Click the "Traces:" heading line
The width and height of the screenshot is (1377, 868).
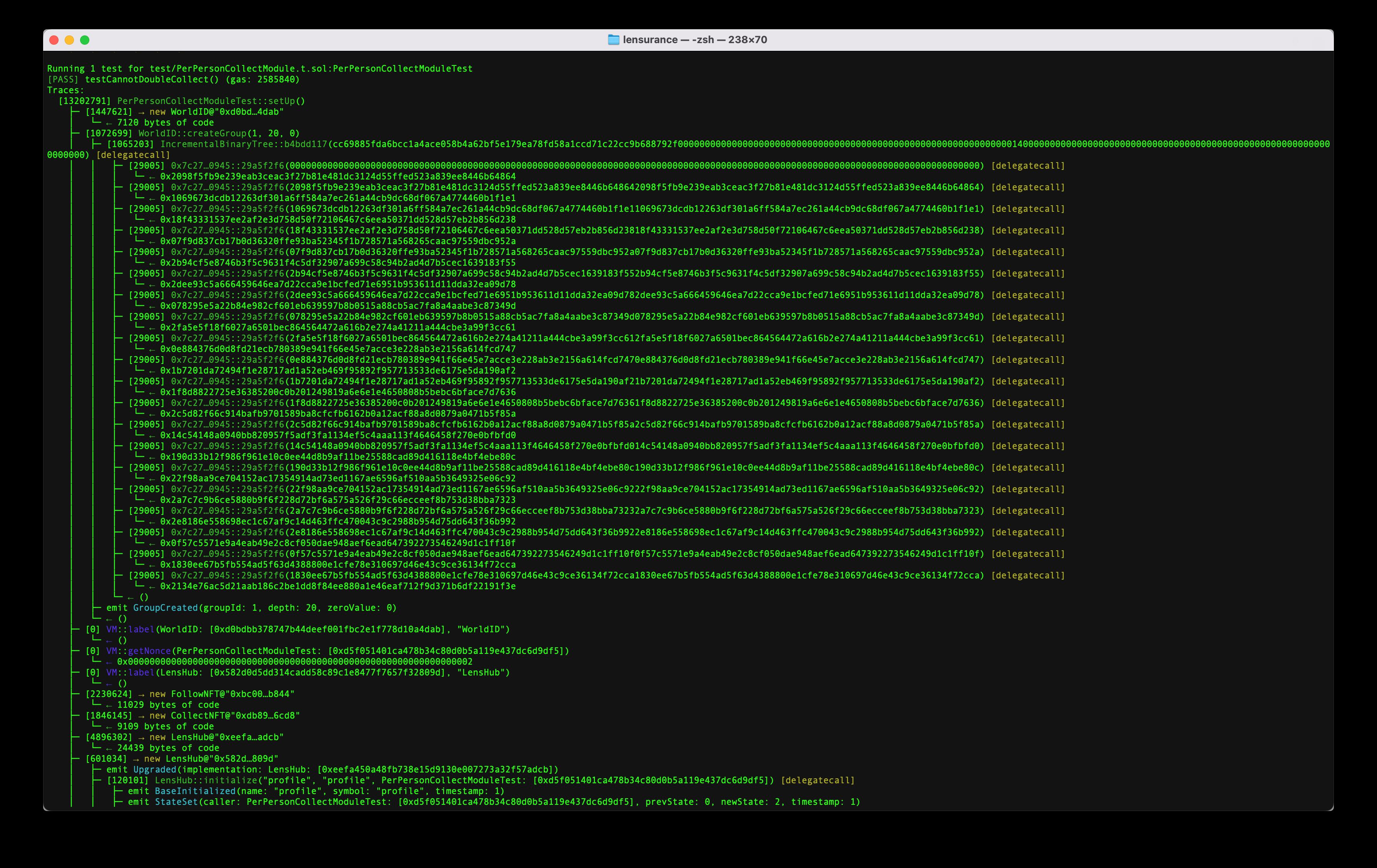(66, 90)
